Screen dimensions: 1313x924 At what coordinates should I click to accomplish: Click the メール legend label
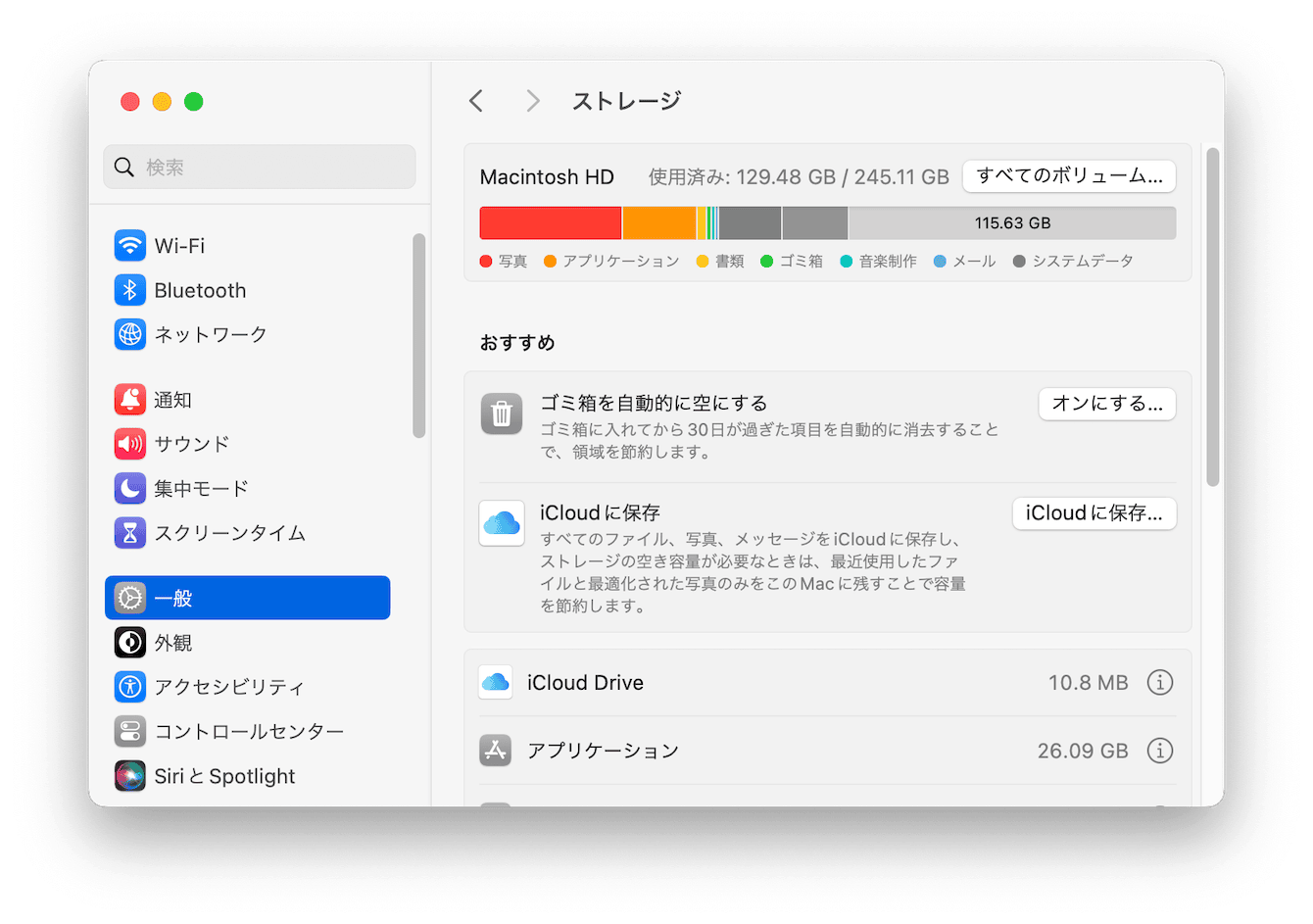coord(974,262)
